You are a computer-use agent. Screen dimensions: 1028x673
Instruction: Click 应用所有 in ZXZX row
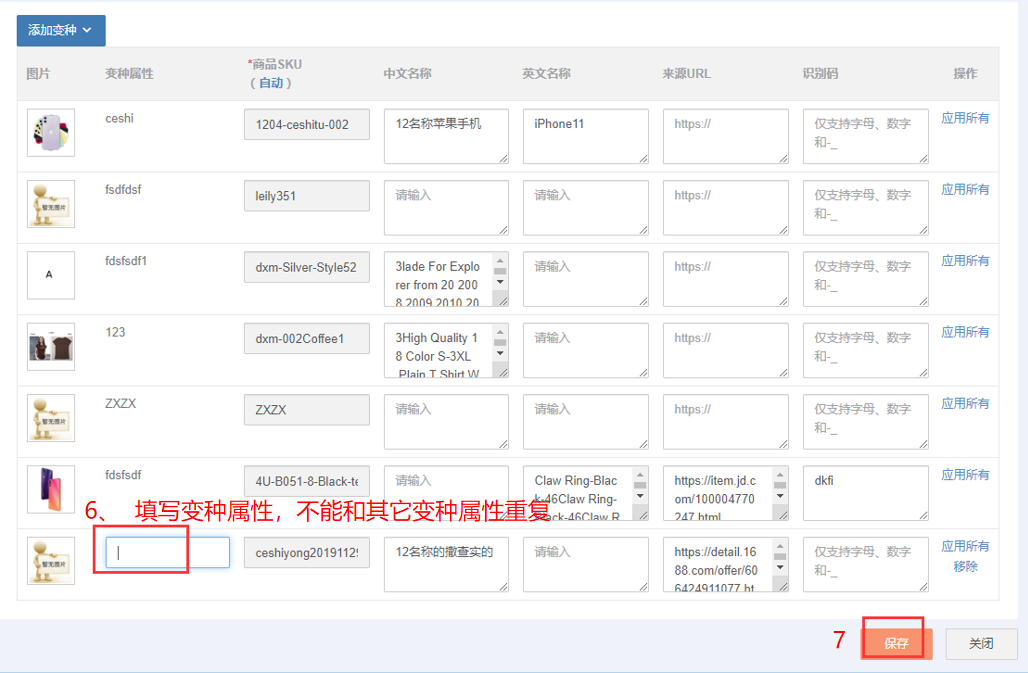(965, 404)
